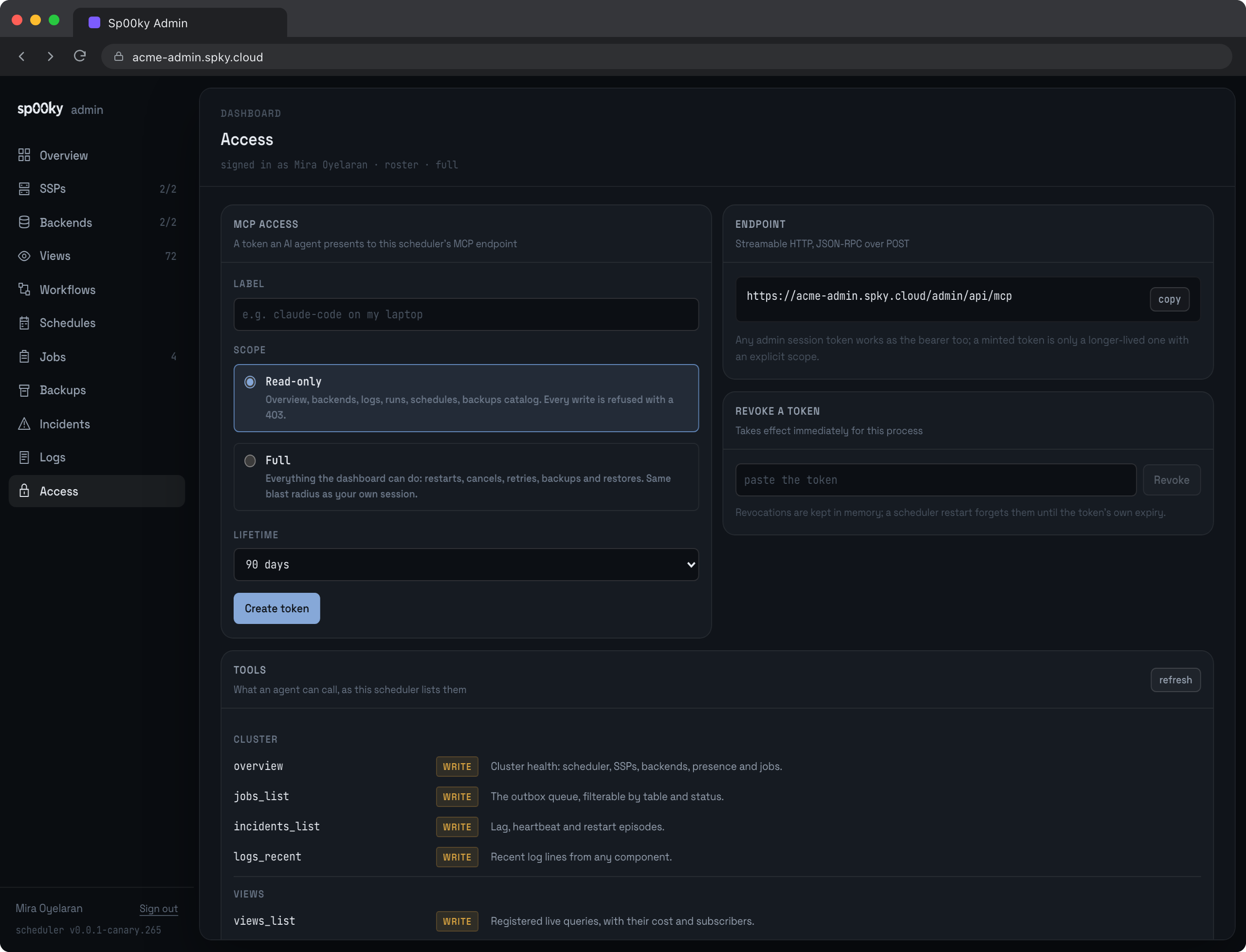
Task: Click the SSPs 2/2 count
Action: pyautogui.click(x=168, y=189)
